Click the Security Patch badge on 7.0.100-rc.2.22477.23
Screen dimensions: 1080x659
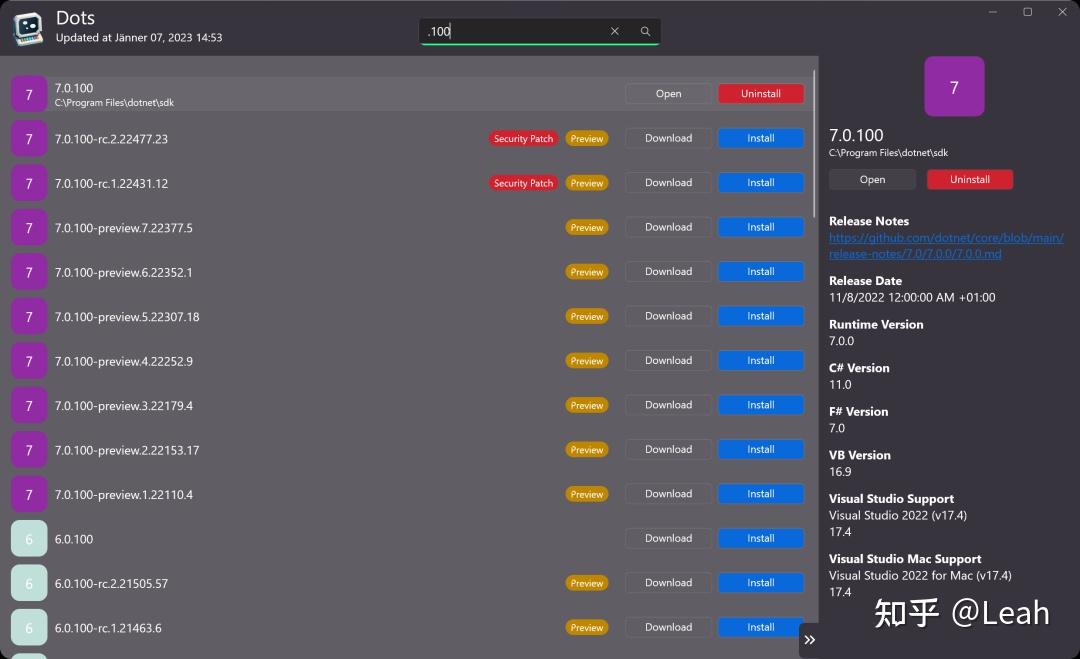523,138
